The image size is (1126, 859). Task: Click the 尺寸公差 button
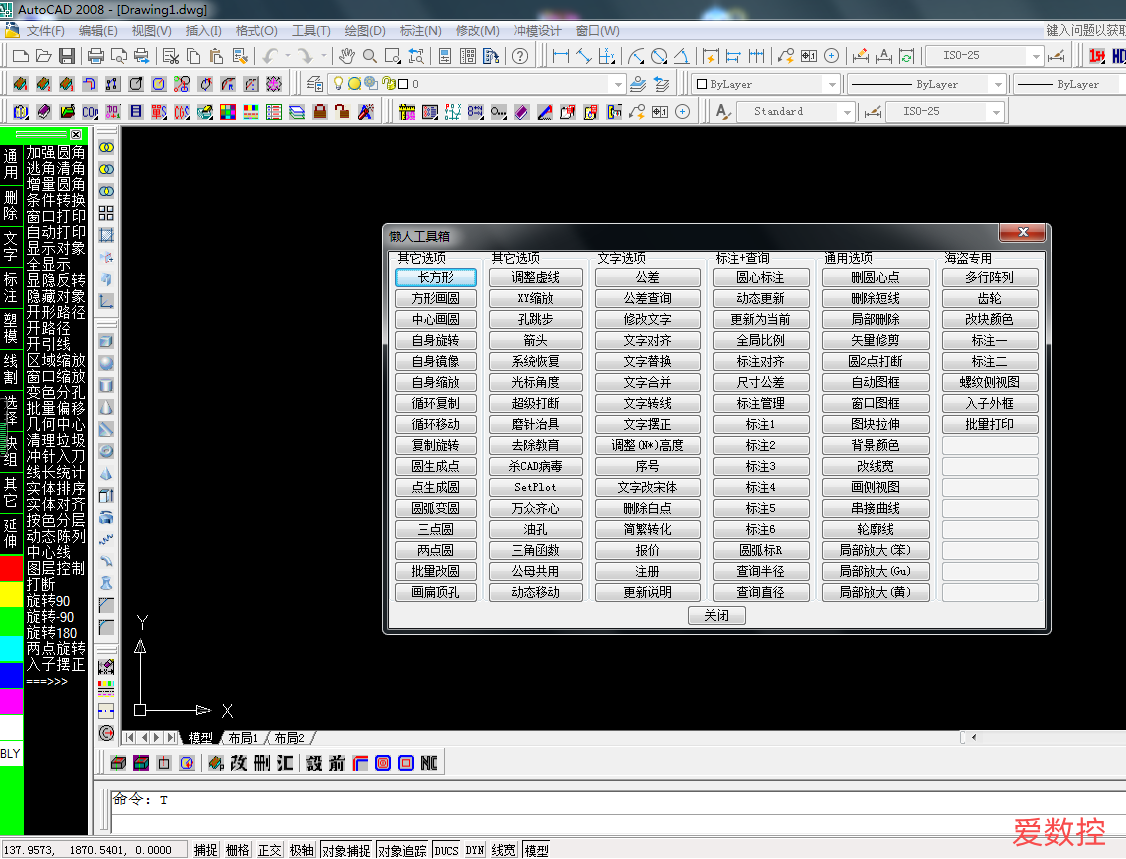(x=760, y=382)
